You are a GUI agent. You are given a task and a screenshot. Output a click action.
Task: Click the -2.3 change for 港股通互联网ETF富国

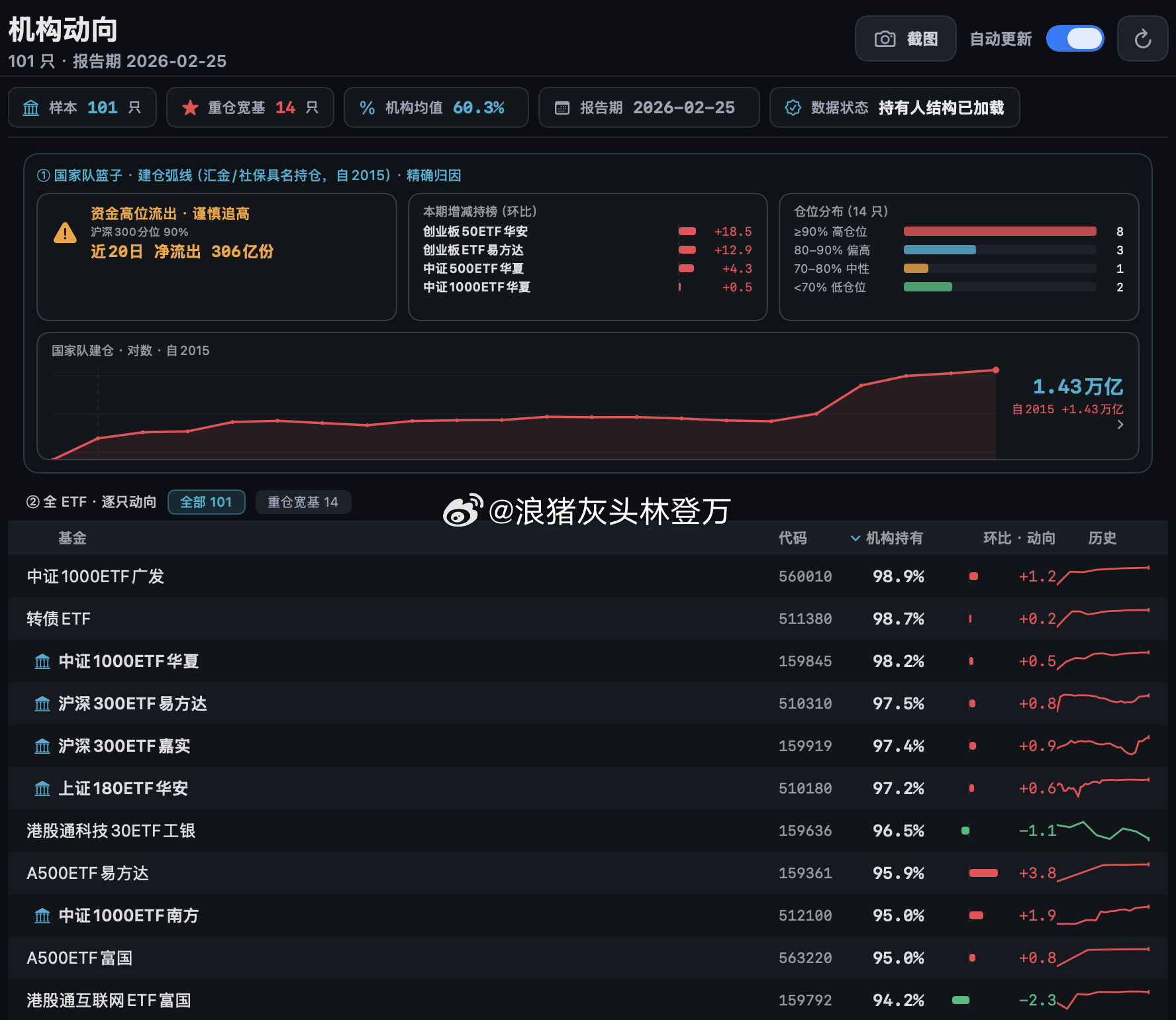tap(1037, 1000)
